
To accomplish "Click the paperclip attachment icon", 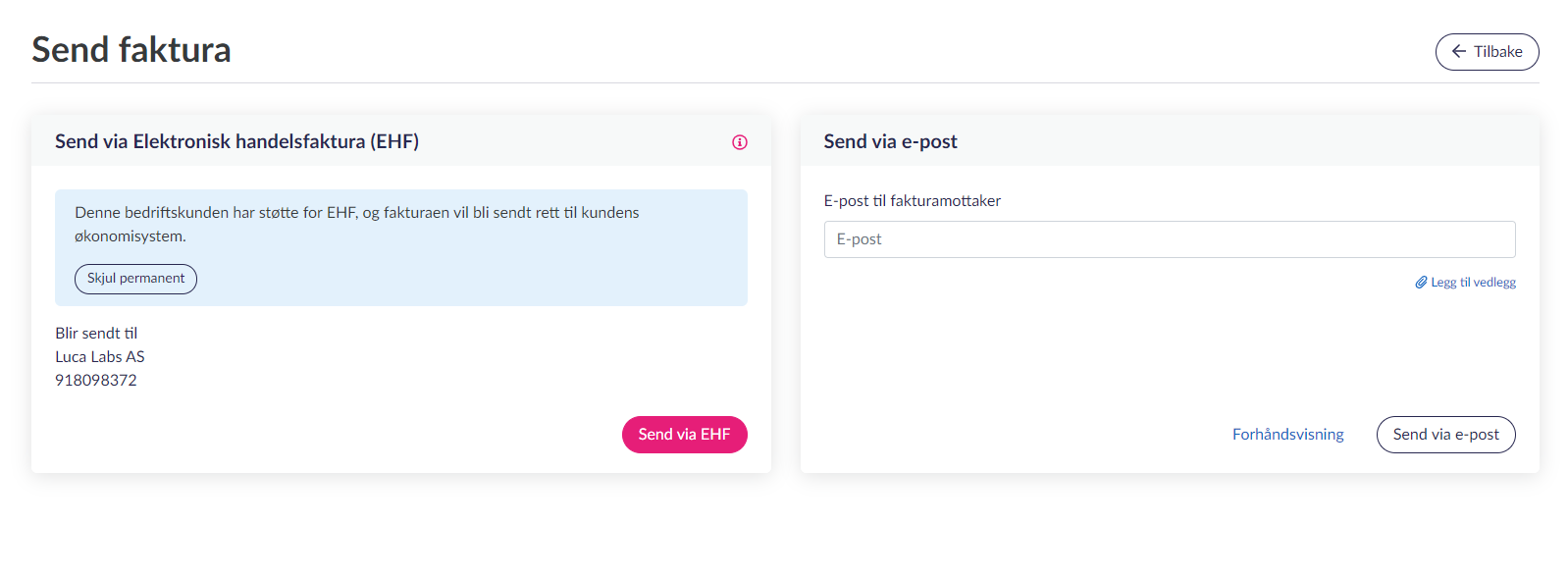I will coord(1421,283).
